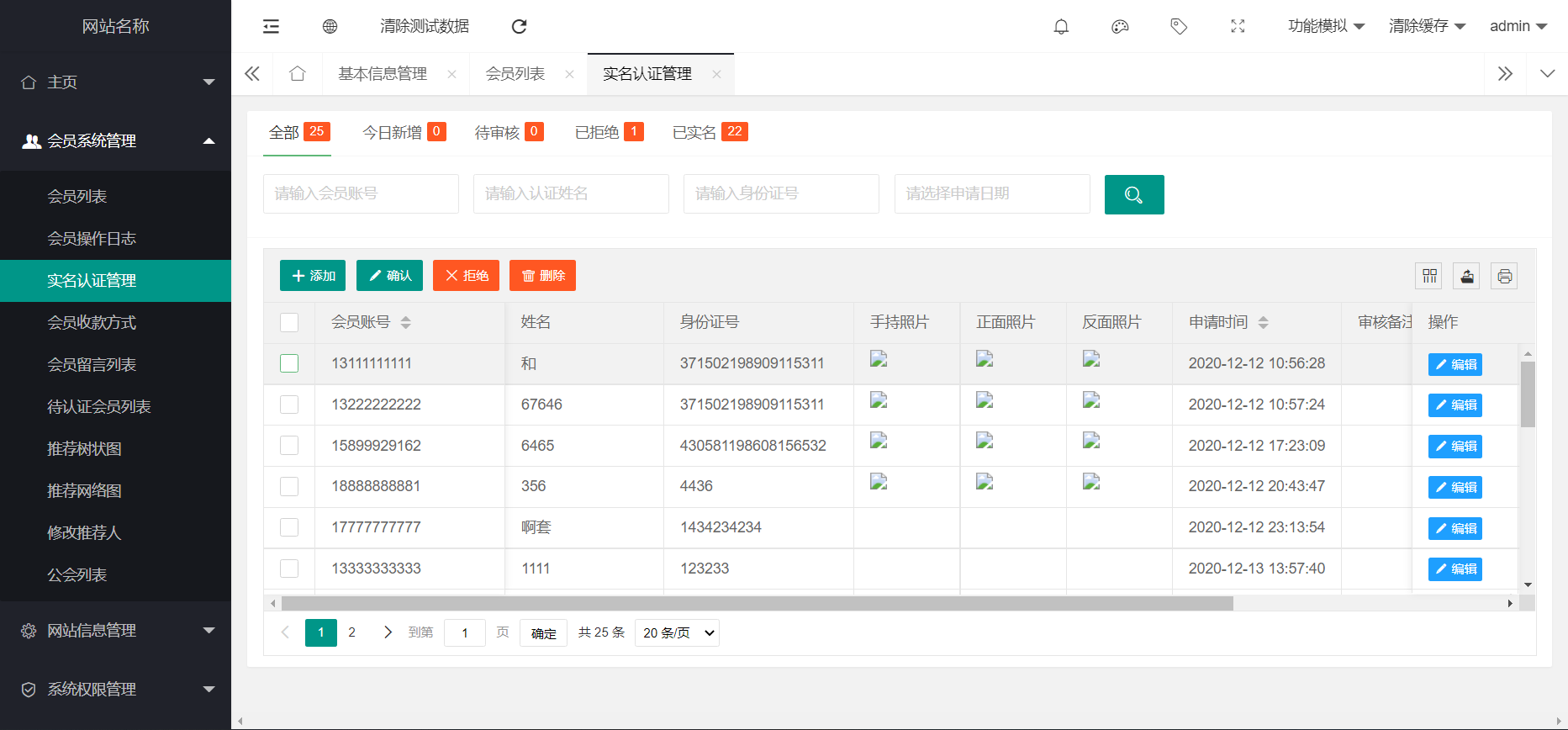This screenshot has width=1568, height=730.
Task: Edit the record for 13111111111
Action: [1454, 364]
